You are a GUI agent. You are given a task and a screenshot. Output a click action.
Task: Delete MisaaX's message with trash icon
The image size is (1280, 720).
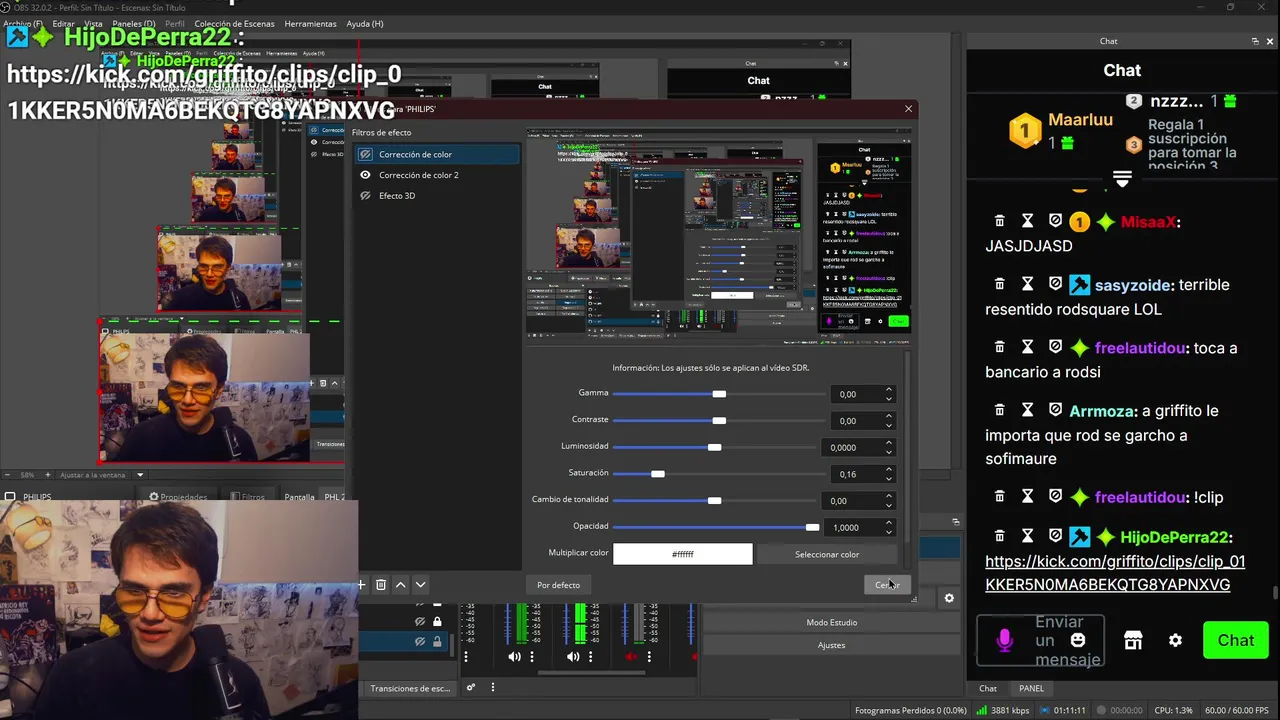point(999,222)
